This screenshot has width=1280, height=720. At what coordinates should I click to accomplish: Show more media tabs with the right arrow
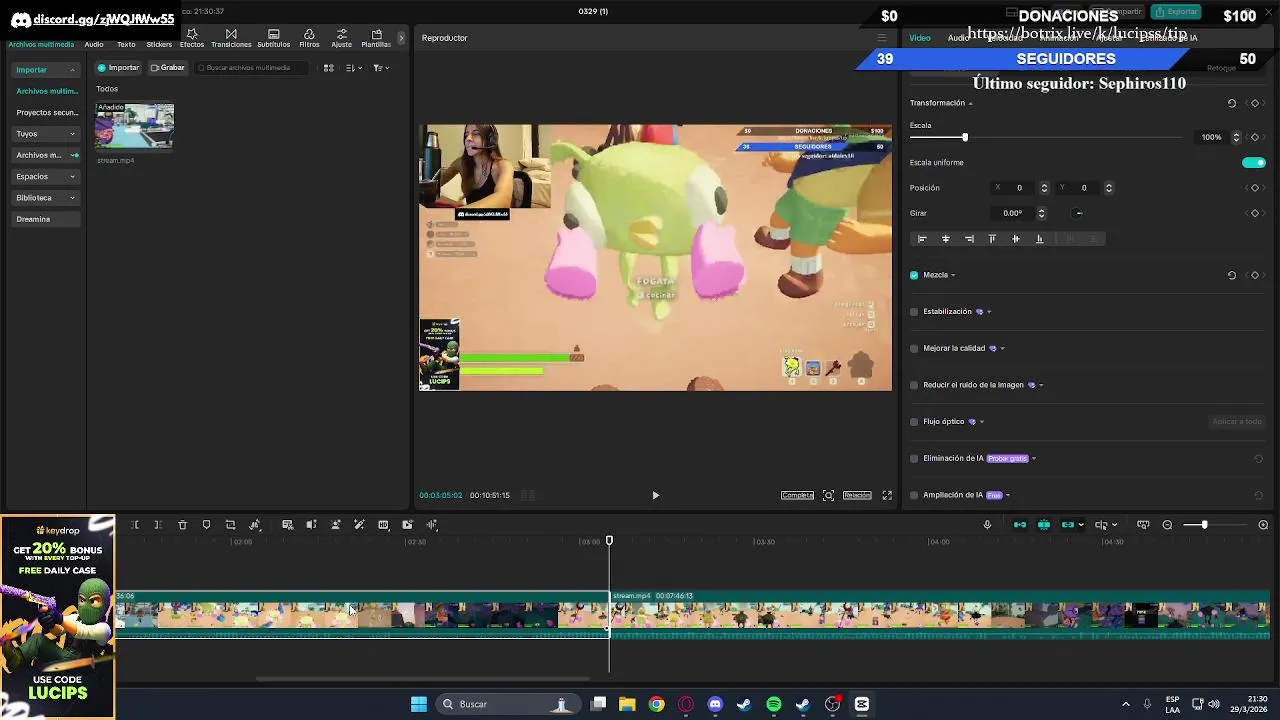tap(401, 38)
